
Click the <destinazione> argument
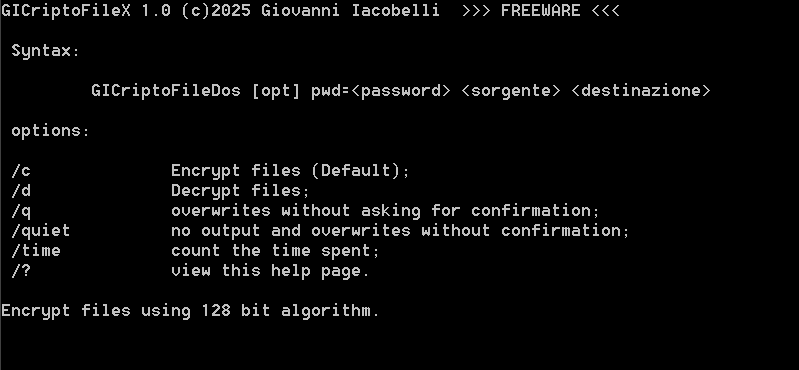pos(641,91)
